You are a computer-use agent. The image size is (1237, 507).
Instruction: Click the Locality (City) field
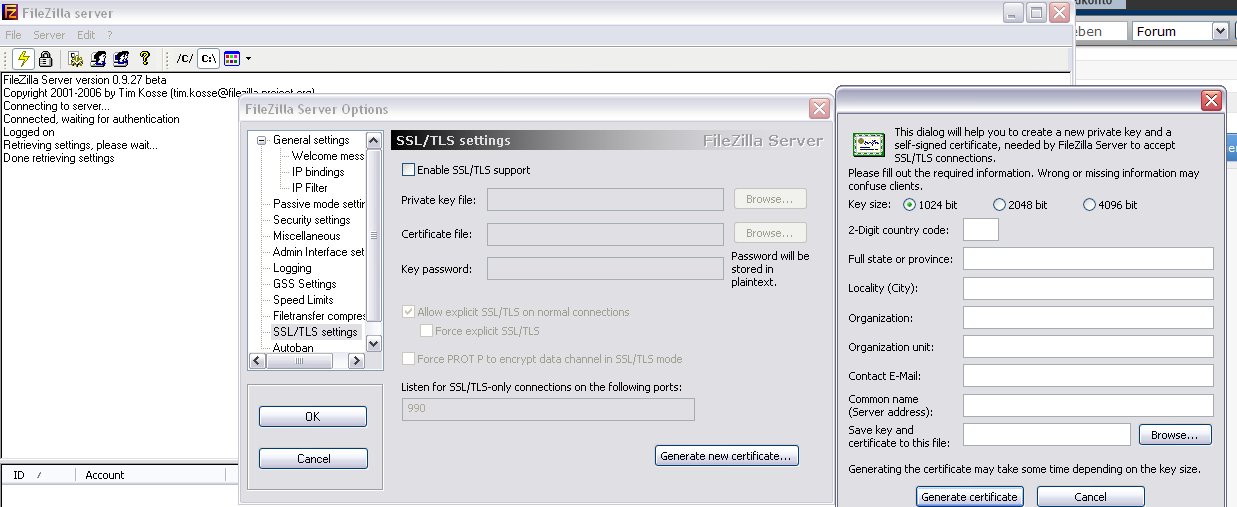click(1088, 288)
